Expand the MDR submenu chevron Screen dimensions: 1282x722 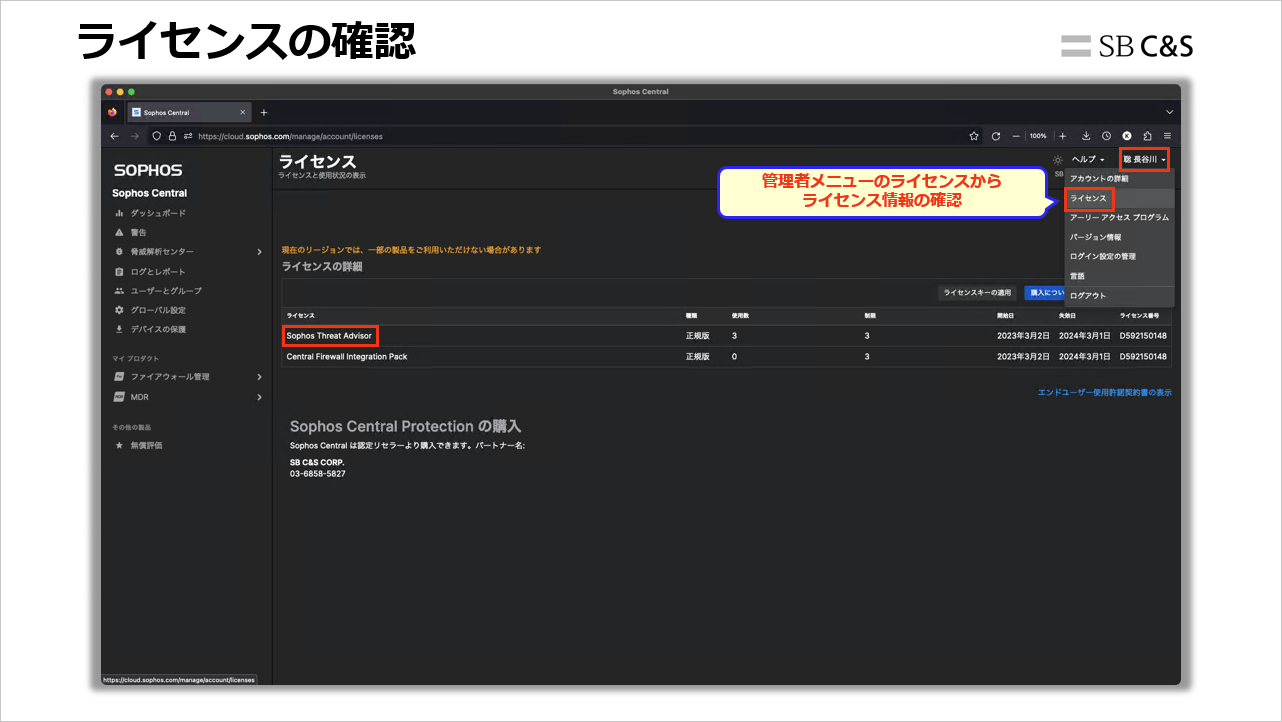259,397
